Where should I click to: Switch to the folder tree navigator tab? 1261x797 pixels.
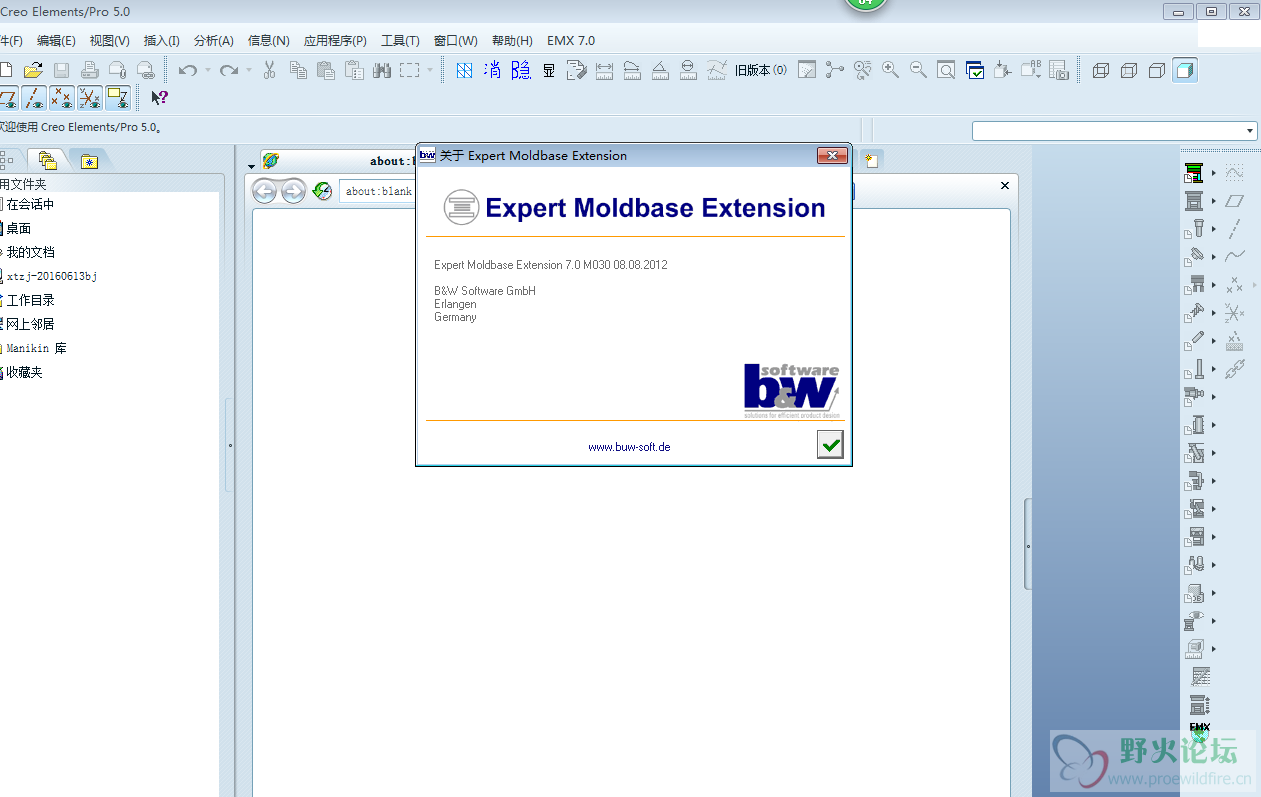coord(47,160)
